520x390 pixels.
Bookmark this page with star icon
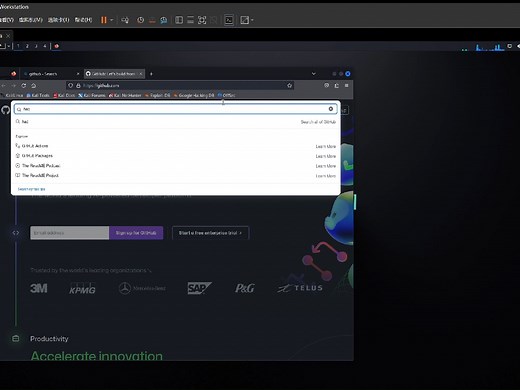[x=289, y=86]
